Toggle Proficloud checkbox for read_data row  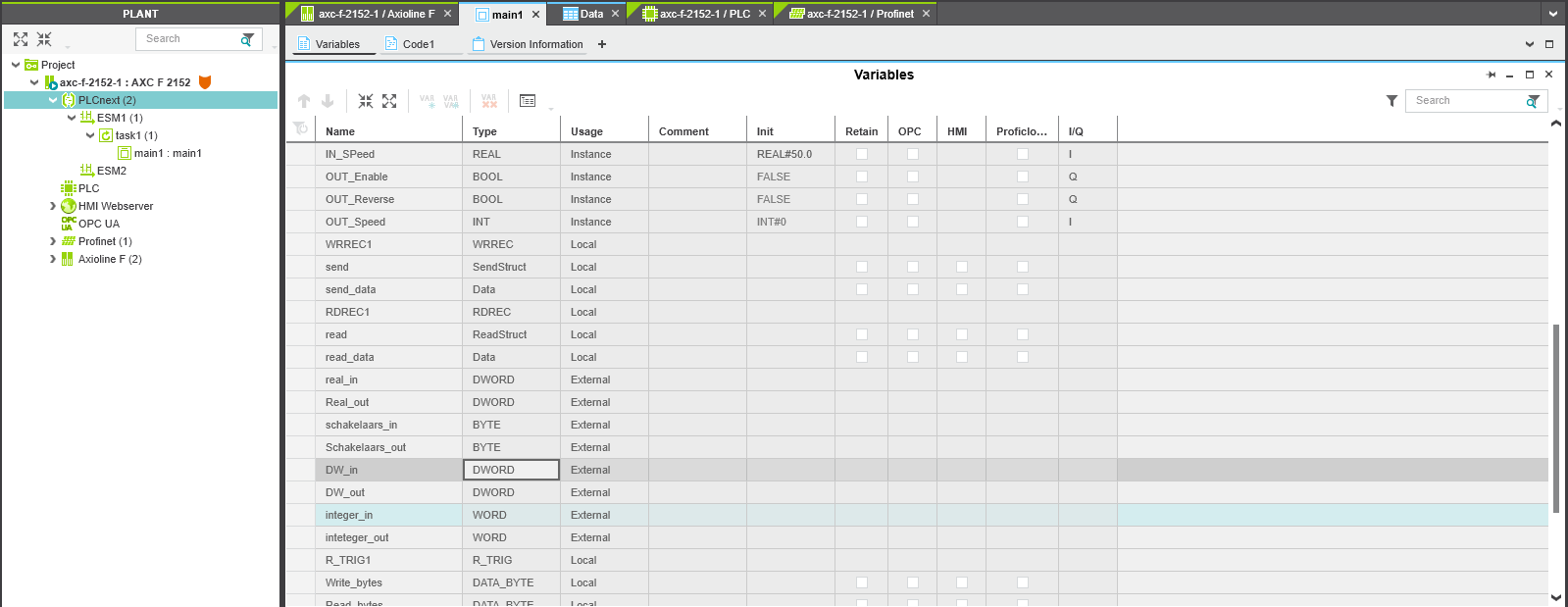(x=1023, y=357)
